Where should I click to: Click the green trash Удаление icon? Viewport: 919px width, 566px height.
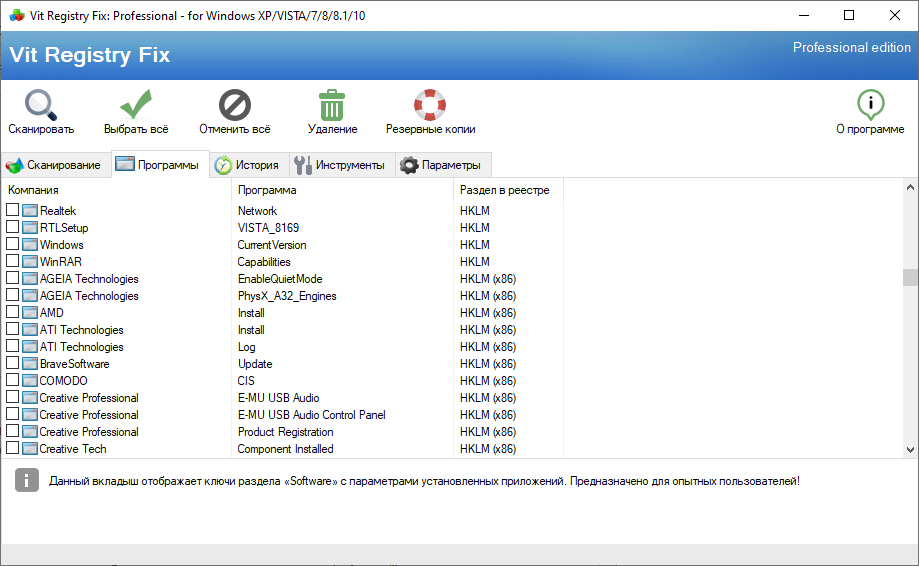click(x=332, y=105)
